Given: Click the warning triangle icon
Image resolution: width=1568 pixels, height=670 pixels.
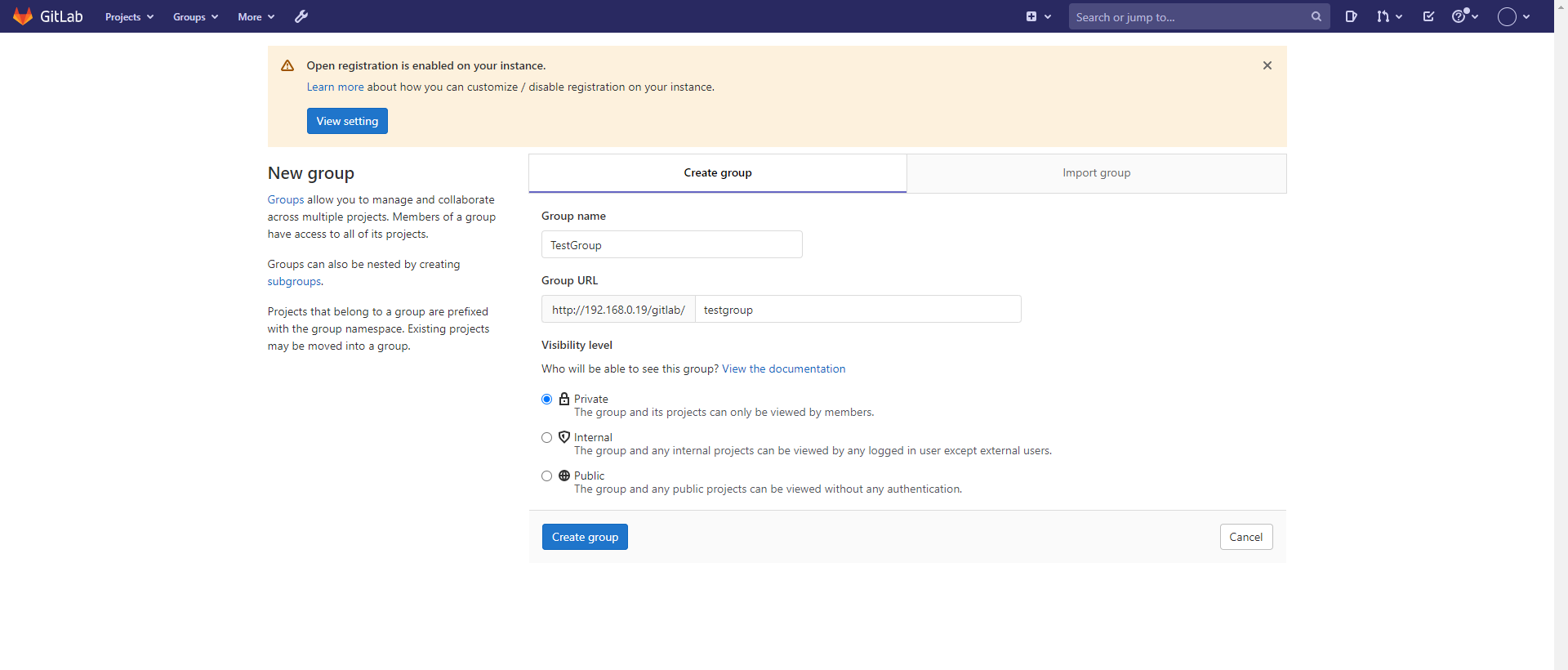Looking at the screenshot, I should 287,65.
